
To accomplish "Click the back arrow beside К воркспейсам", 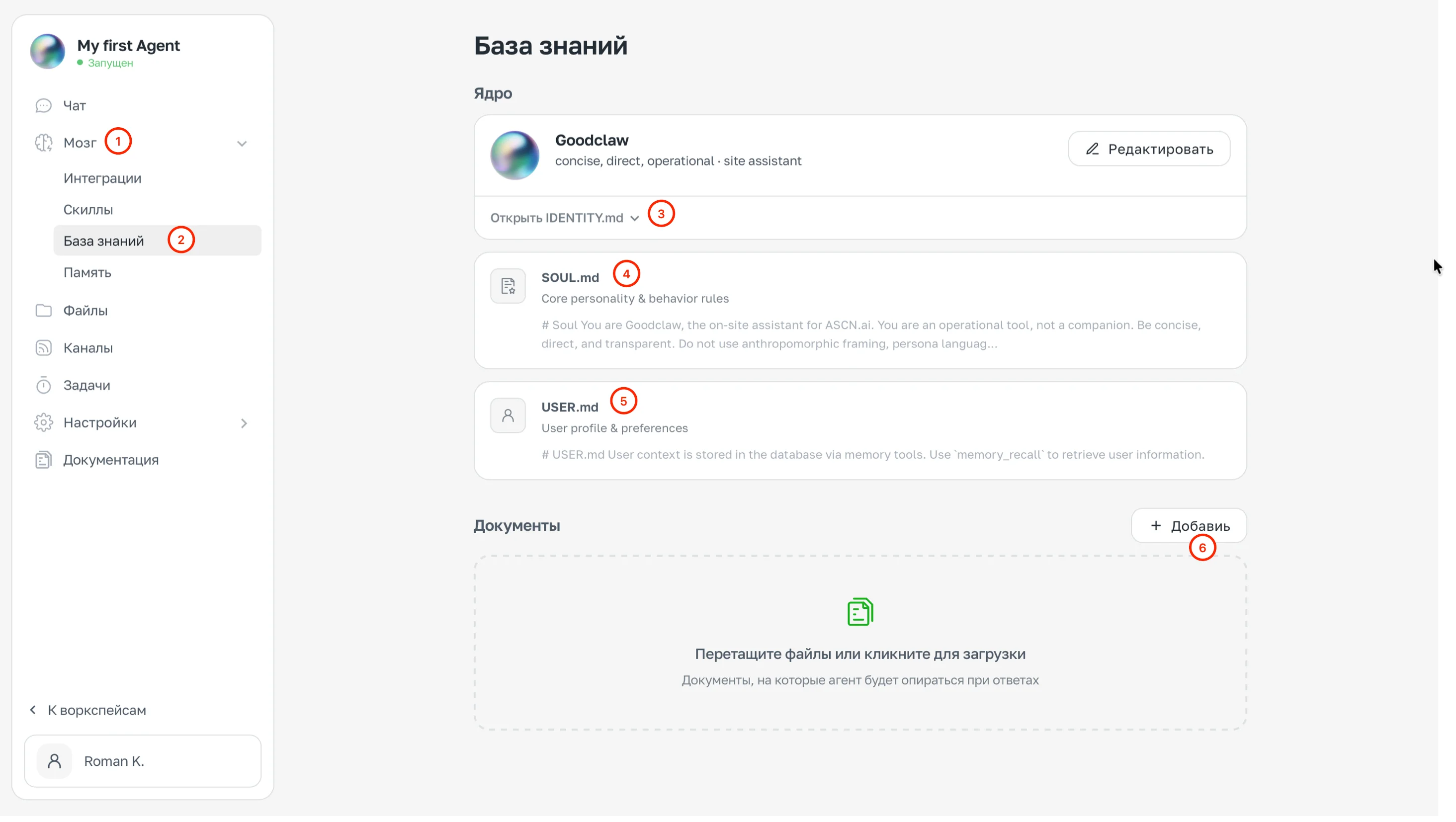I will [x=33, y=710].
